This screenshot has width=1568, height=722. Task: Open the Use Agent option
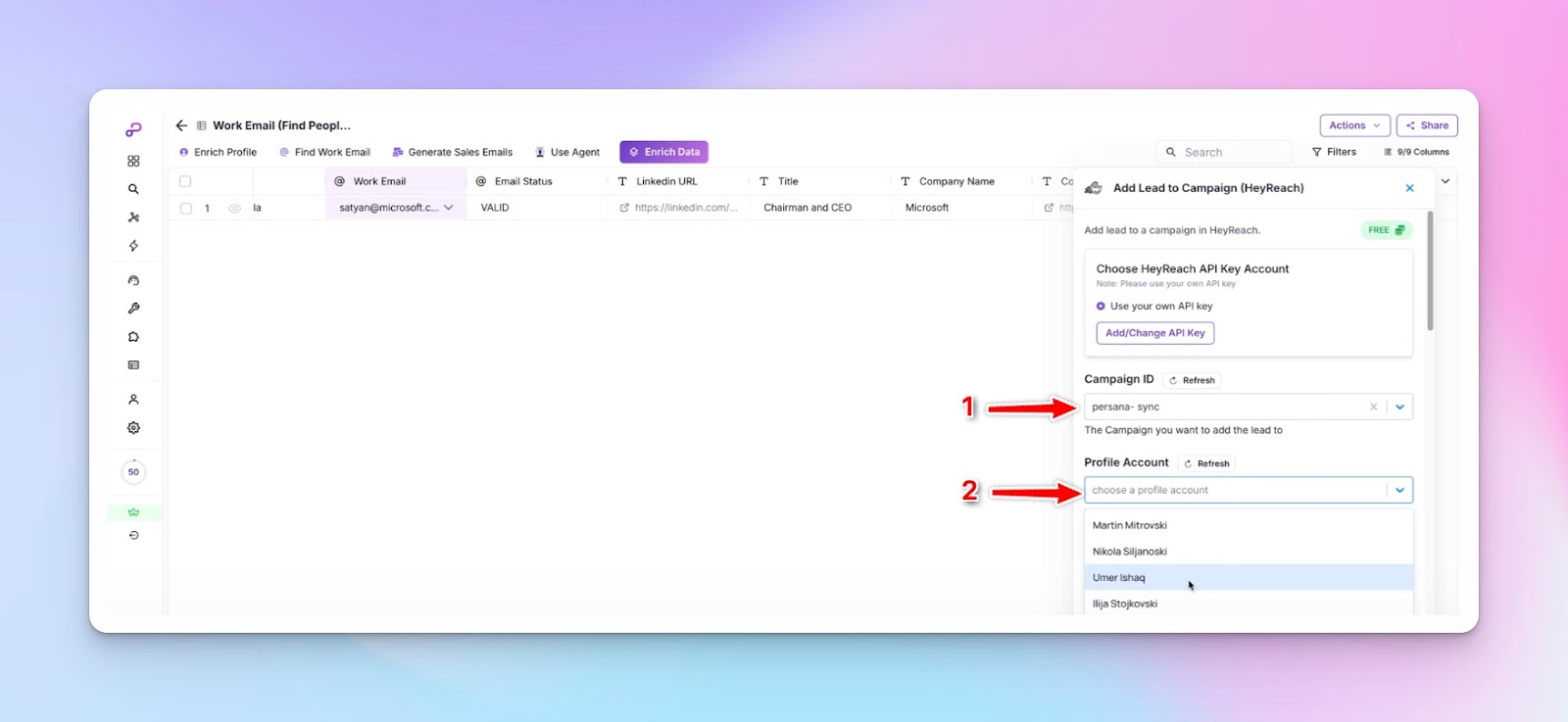pyautogui.click(x=566, y=152)
